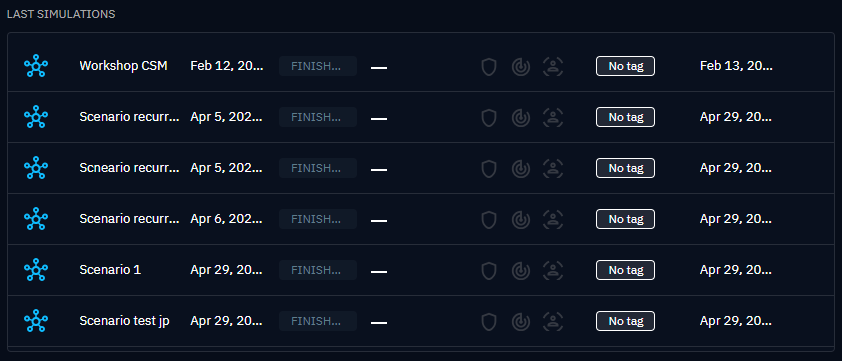Click the No tag badge for Scenario 1
This screenshot has height=361, width=842.
(x=626, y=270)
